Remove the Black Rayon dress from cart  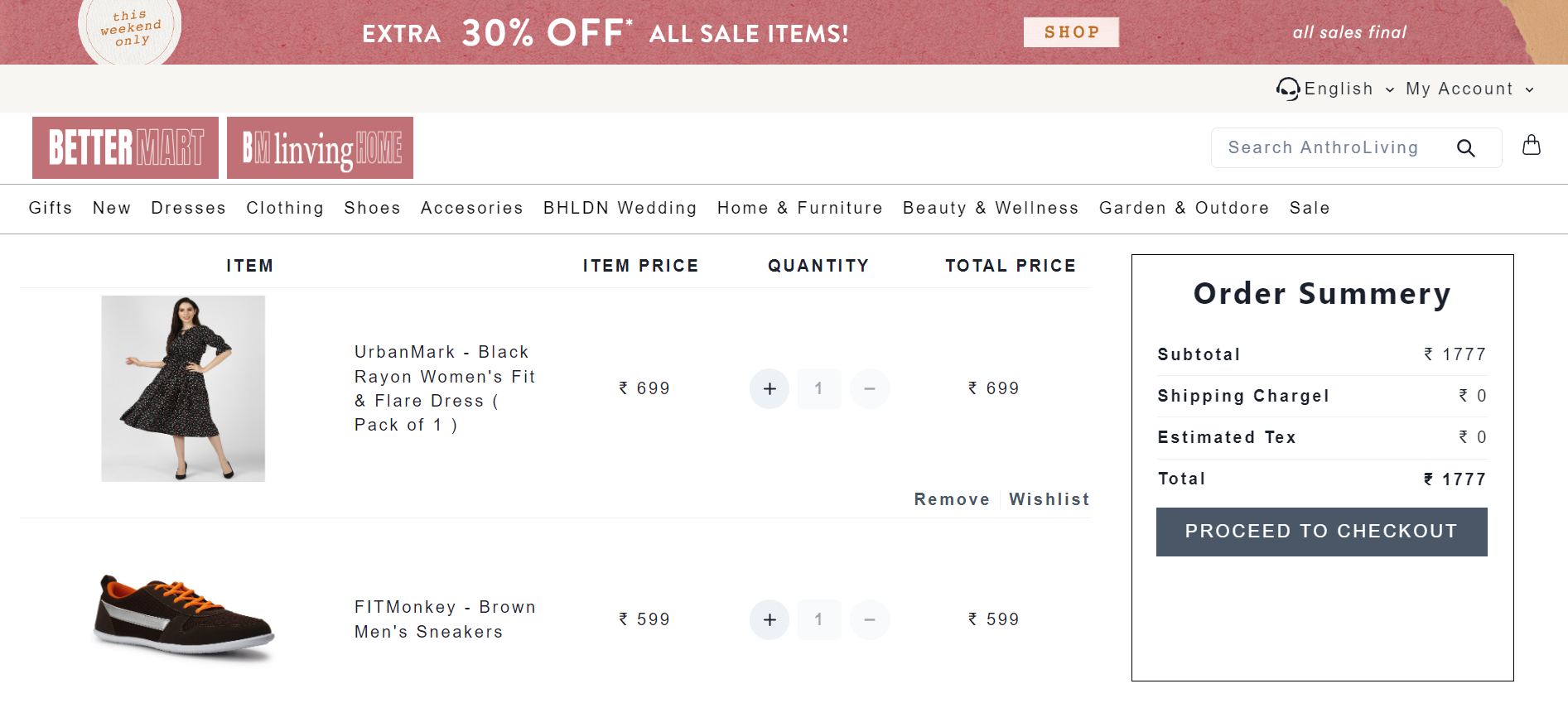click(x=952, y=499)
